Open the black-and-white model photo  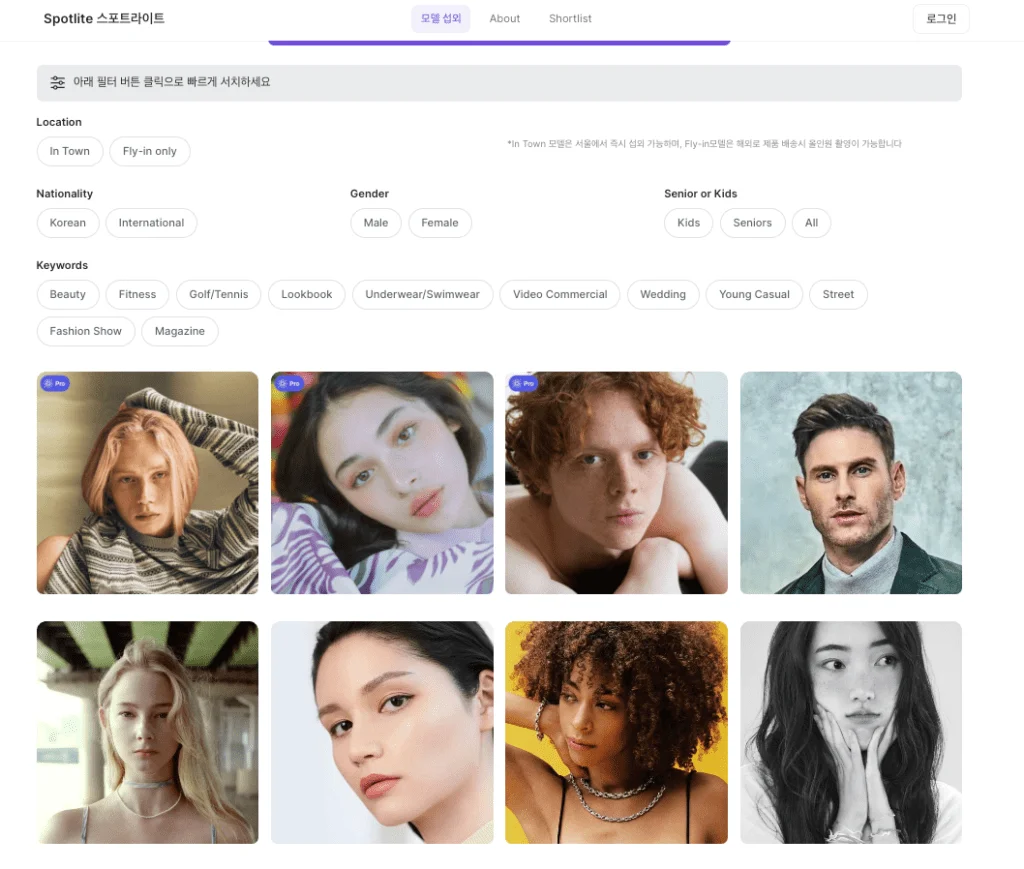pos(851,732)
